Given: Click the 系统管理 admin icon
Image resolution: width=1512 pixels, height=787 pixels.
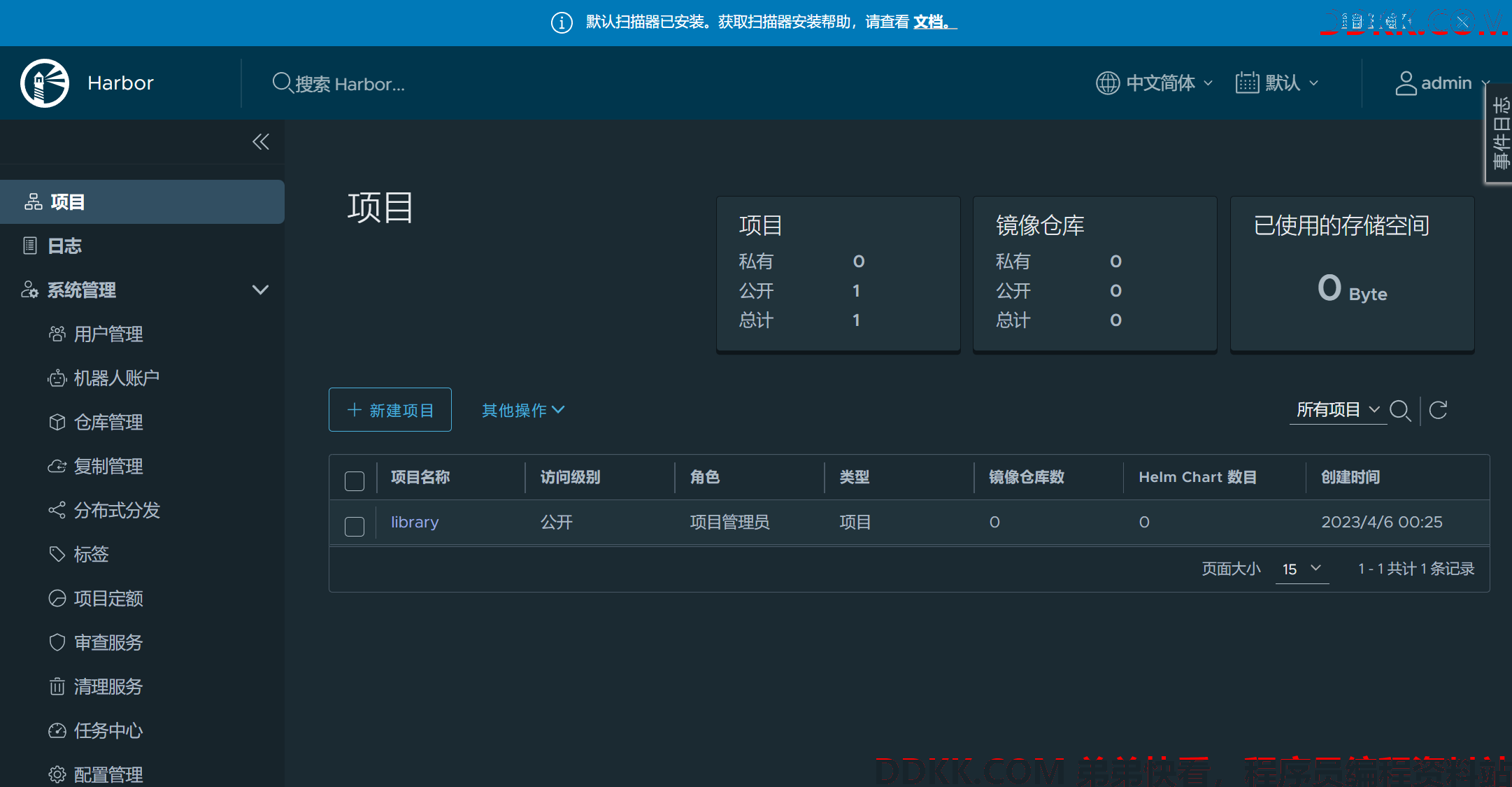Looking at the screenshot, I should point(29,290).
